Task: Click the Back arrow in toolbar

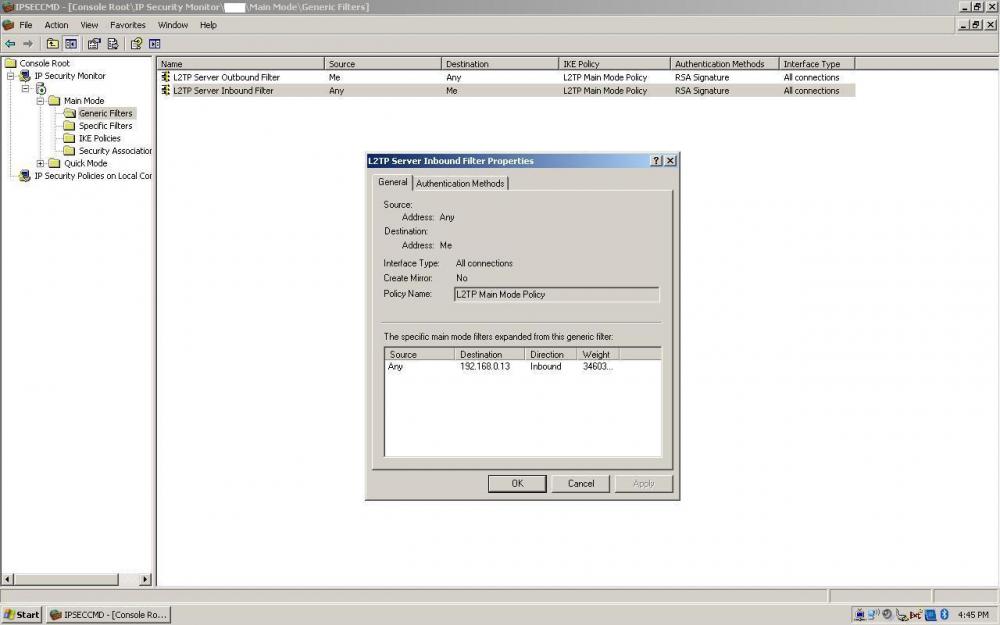Action: (x=10, y=44)
